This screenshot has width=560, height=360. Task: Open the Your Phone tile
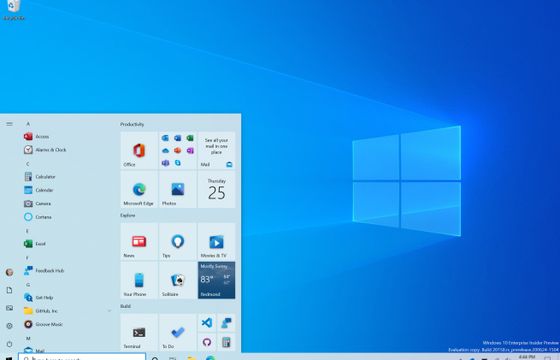[x=139, y=280]
